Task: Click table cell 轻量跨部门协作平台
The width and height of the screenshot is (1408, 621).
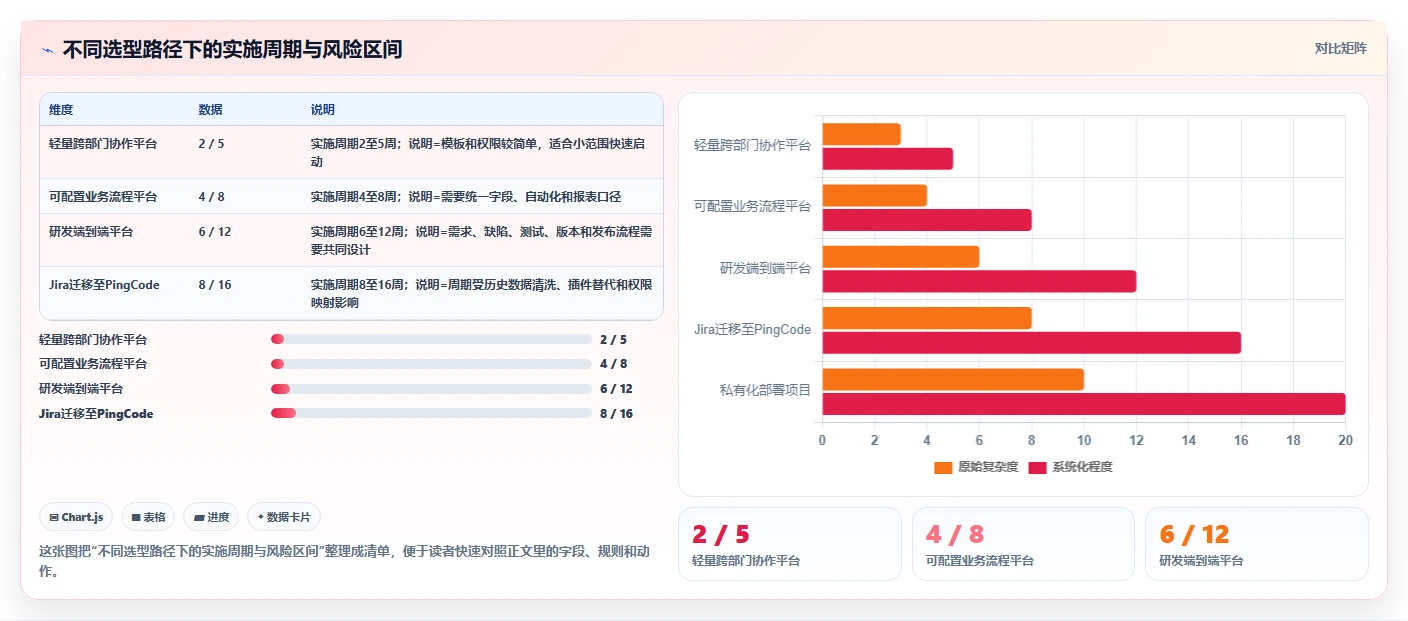Action: pyautogui.click(x=103, y=143)
